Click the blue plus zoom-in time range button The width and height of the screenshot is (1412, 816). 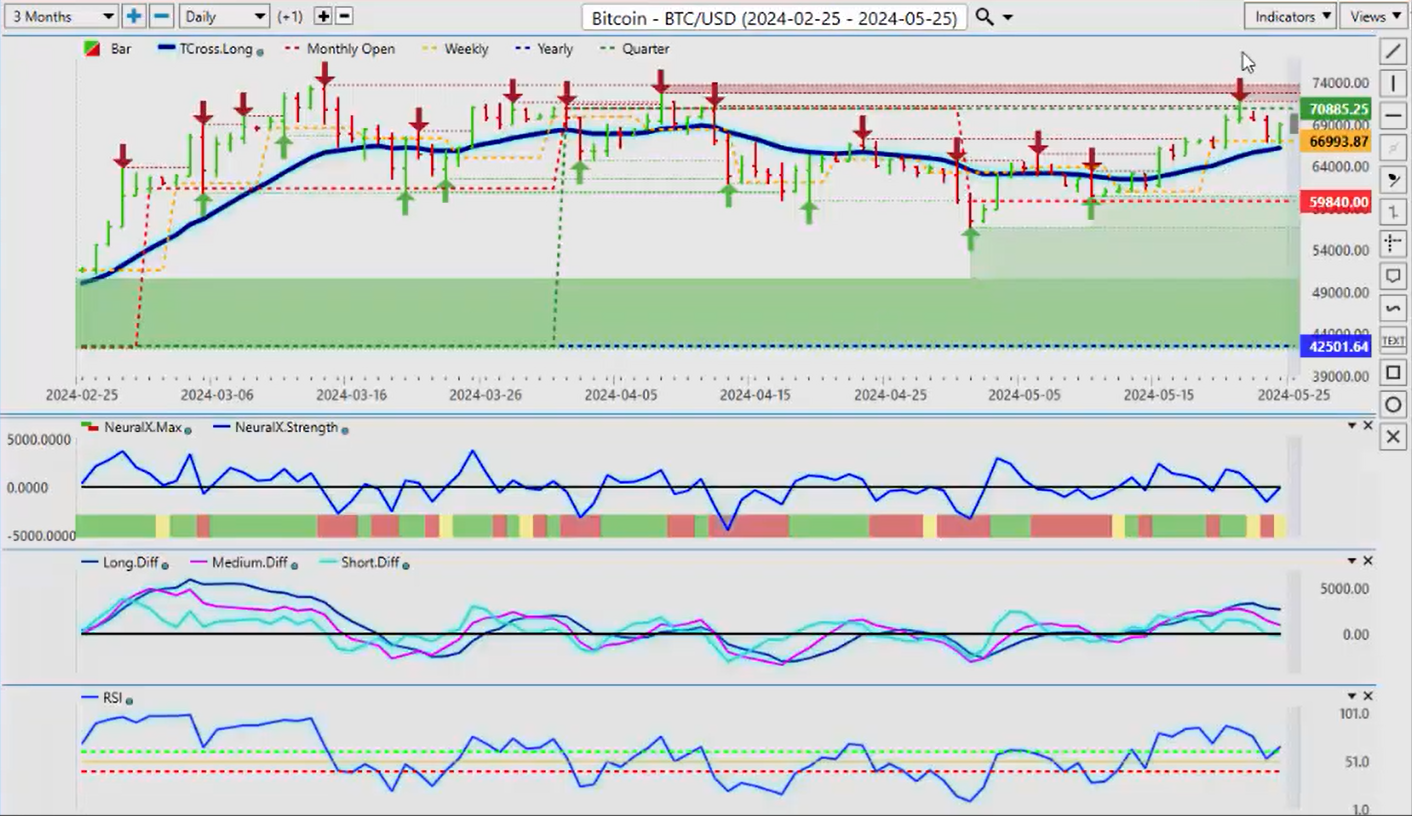click(x=134, y=16)
